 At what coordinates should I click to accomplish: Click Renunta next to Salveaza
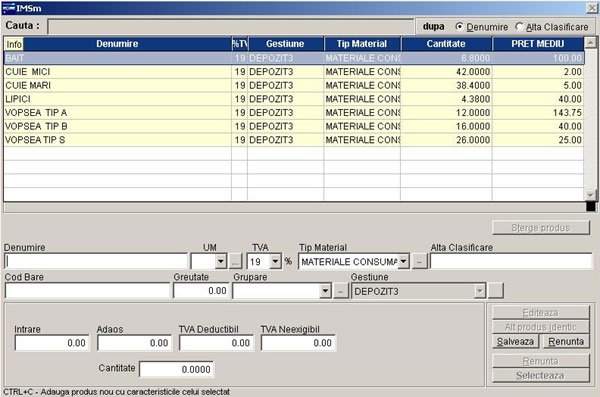click(x=566, y=341)
